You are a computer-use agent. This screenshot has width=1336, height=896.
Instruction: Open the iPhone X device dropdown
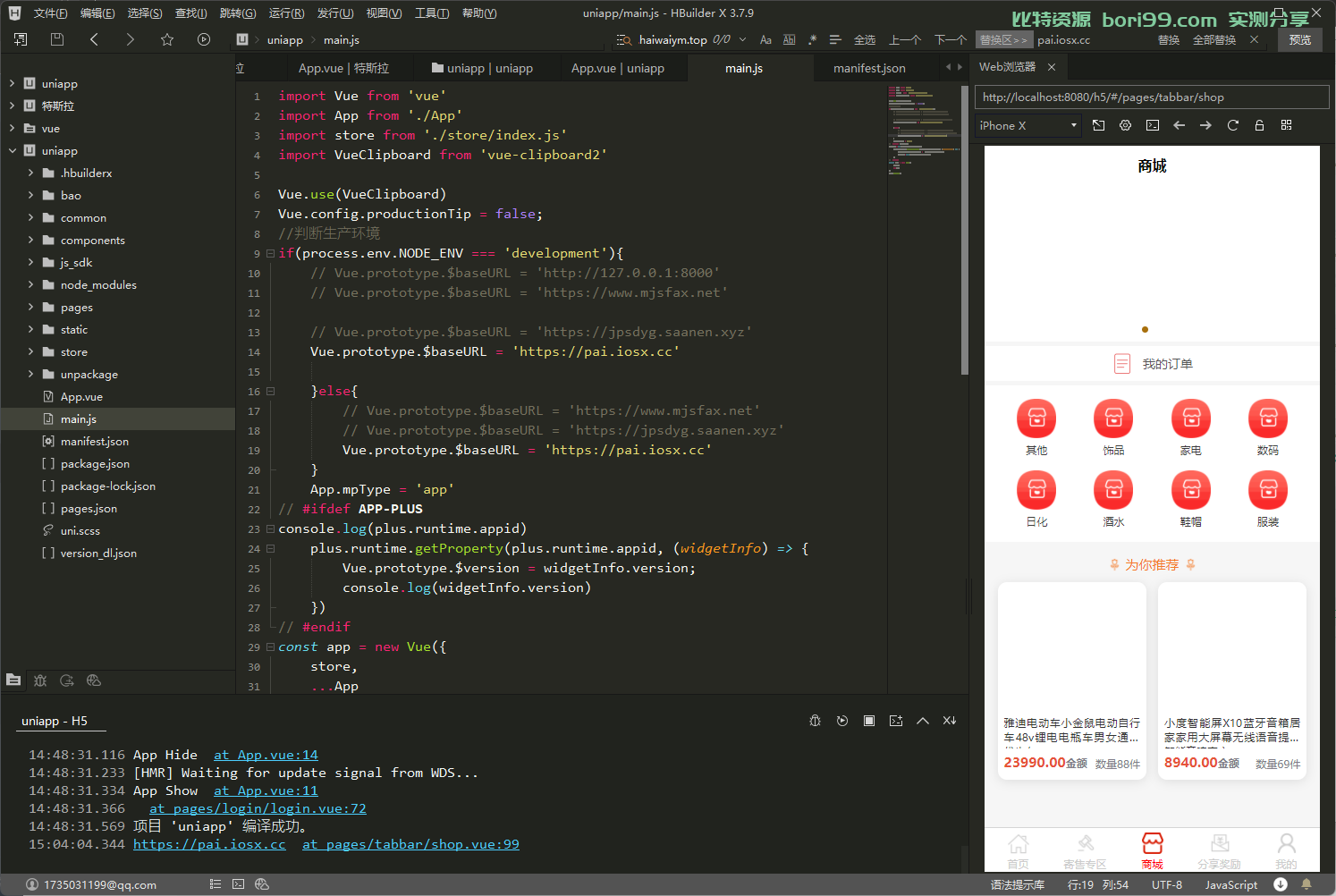(x=1028, y=125)
